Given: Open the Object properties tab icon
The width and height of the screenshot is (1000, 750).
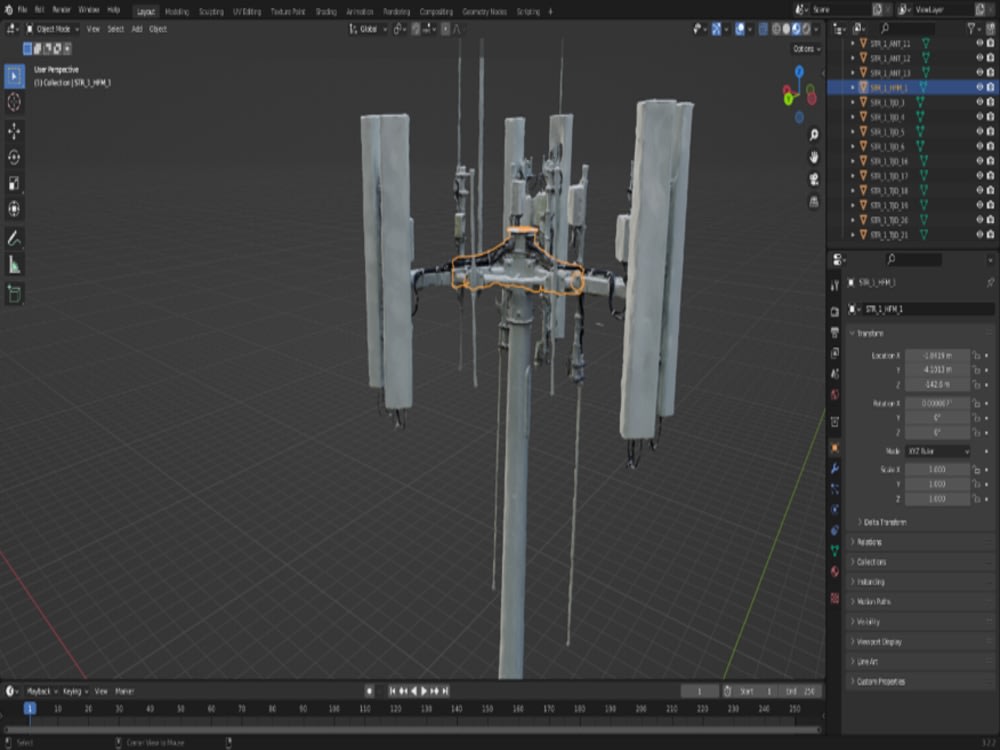Looking at the screenshot, I should coord(835,448).
